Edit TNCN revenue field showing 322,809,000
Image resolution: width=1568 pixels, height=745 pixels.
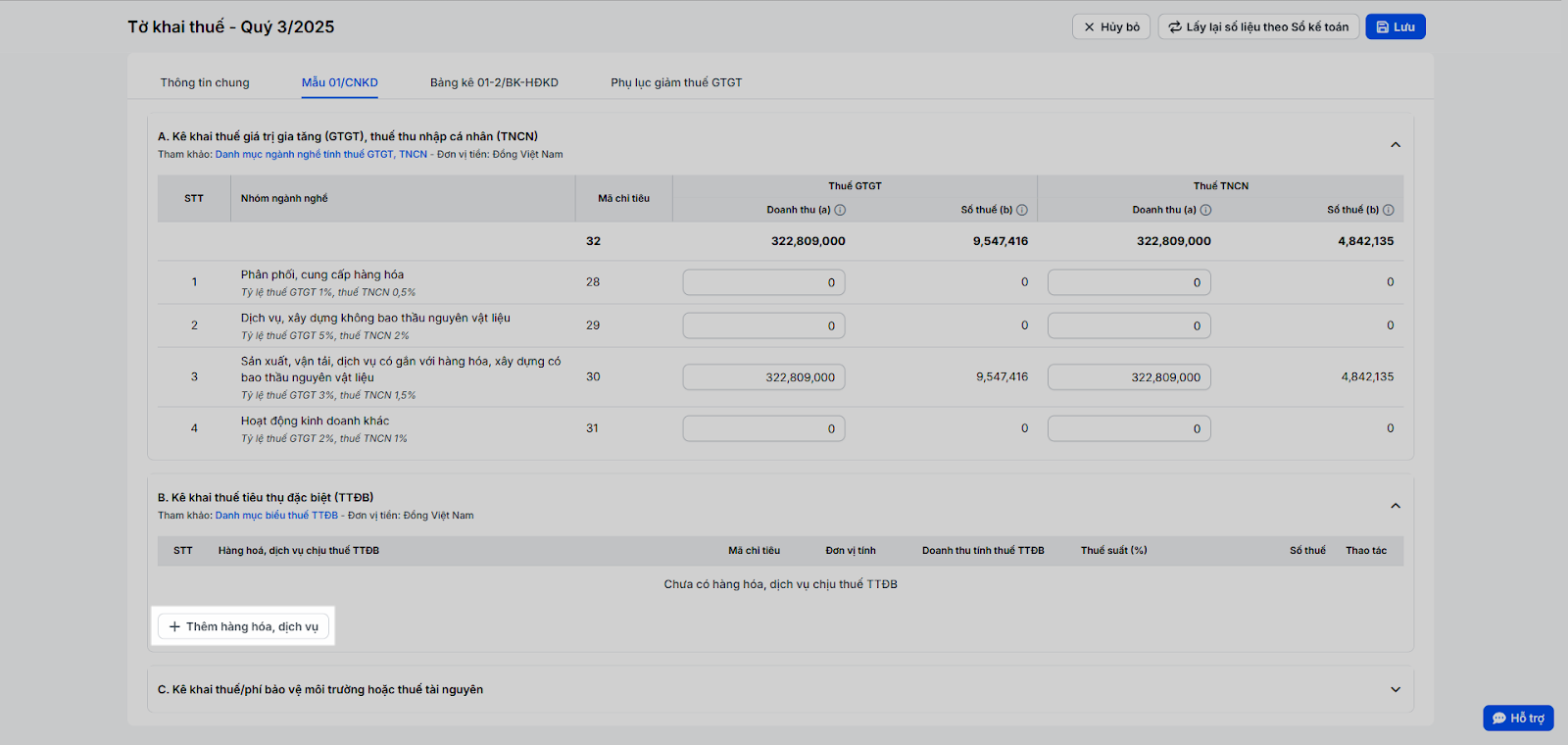point(1129,377)
